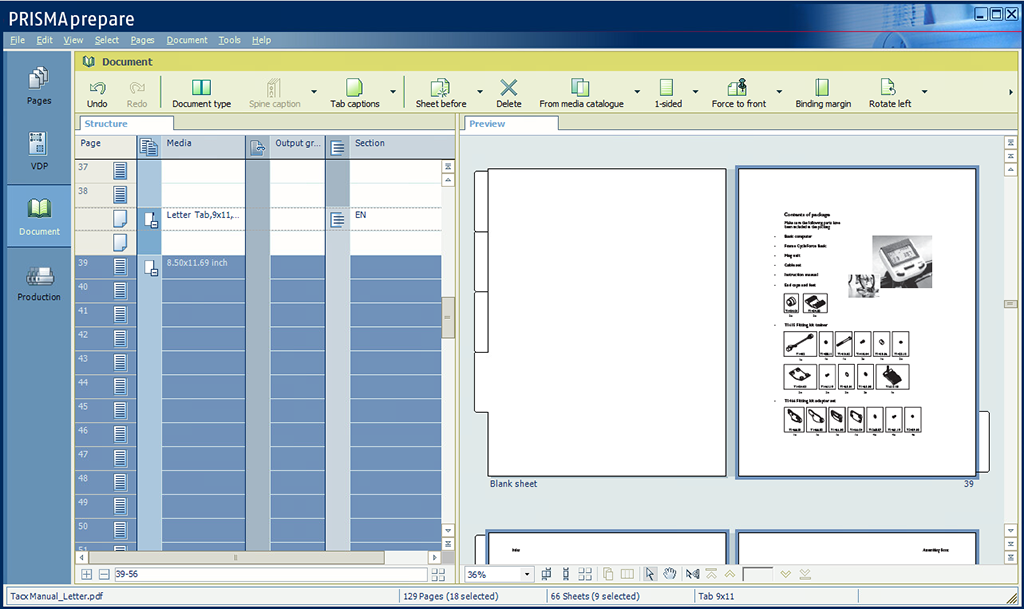Viewport: 1024px width, 609px height.
Task: Open the Spine caption dropdown arrow
Action: pos(314,92)
